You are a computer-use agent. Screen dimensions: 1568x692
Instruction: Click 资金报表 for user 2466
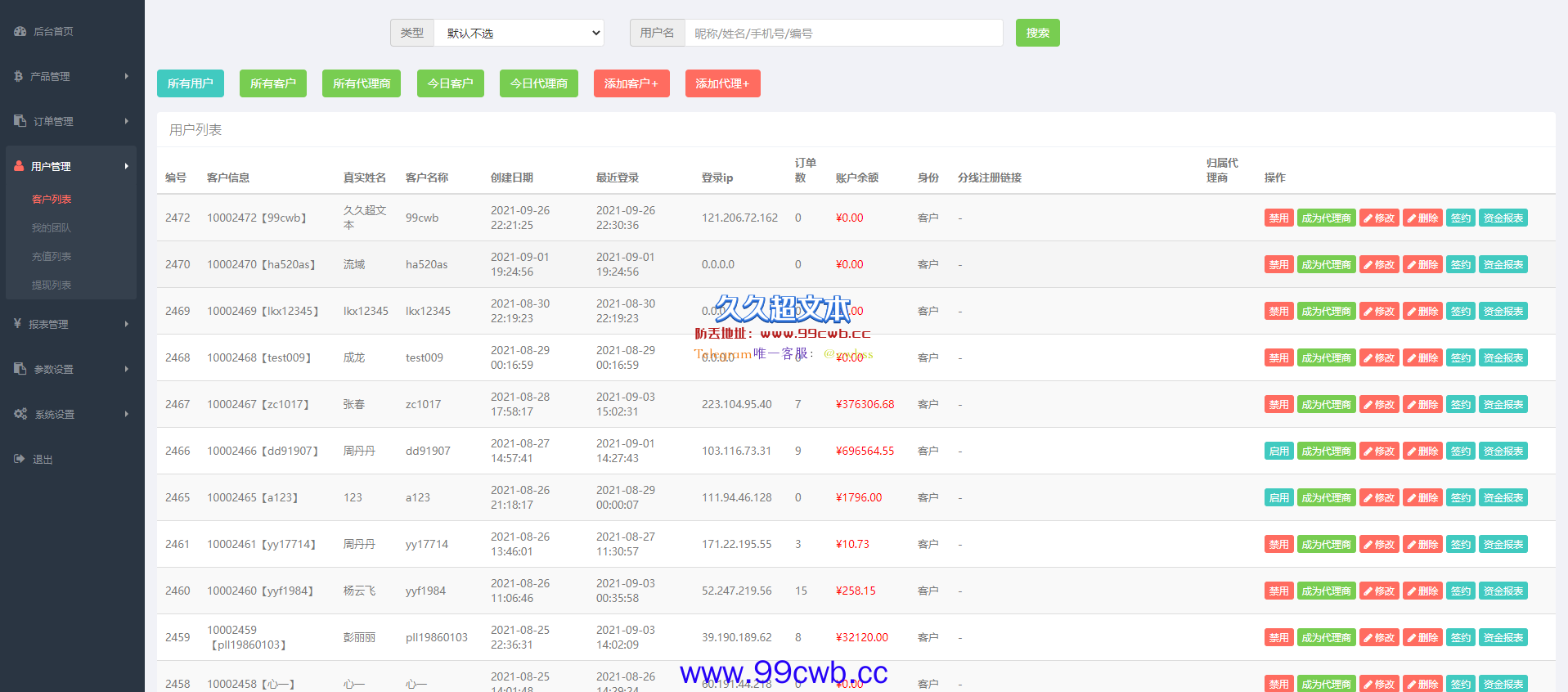(1503, 451)
